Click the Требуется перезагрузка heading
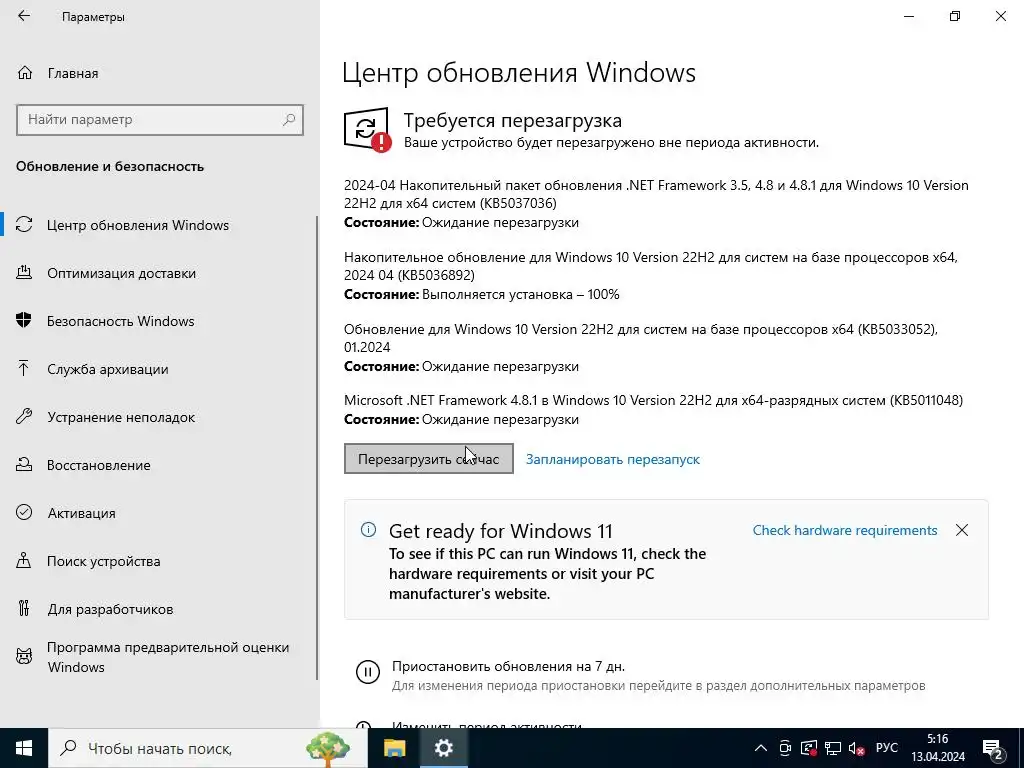Viewport: 1024px width, 768px height. tap(513, 120)
